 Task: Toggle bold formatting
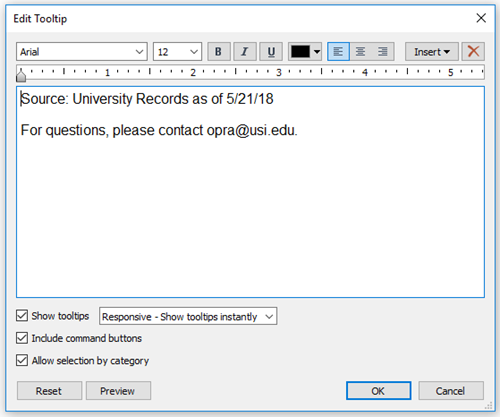(x=219, y=52)
